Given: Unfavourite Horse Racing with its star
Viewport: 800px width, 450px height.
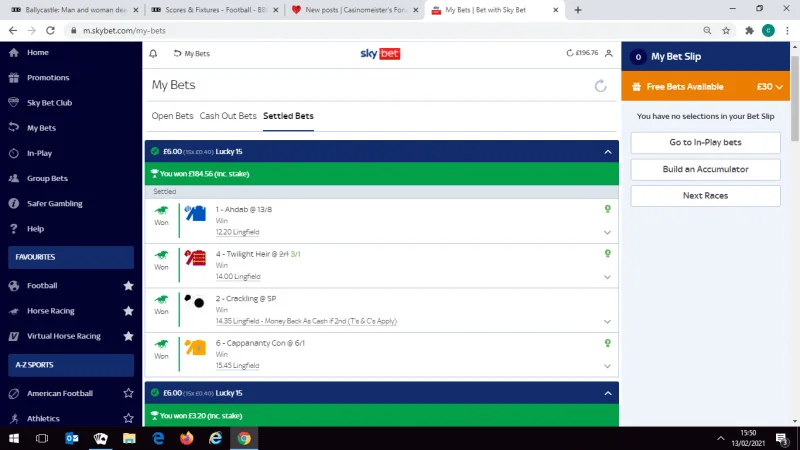Looking at the screenshot, I should tap(129, 311).
